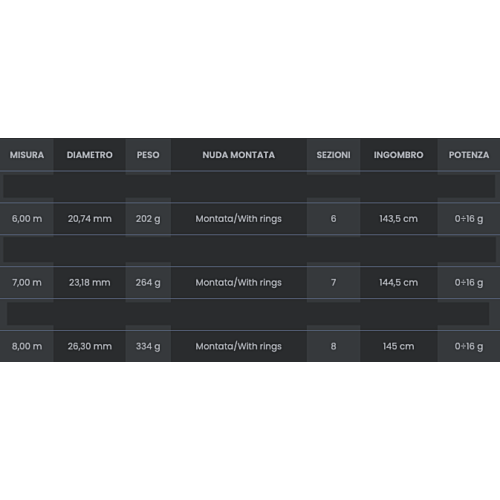
Task: Click the POTENZA column header
Action: tap(469, 155)
